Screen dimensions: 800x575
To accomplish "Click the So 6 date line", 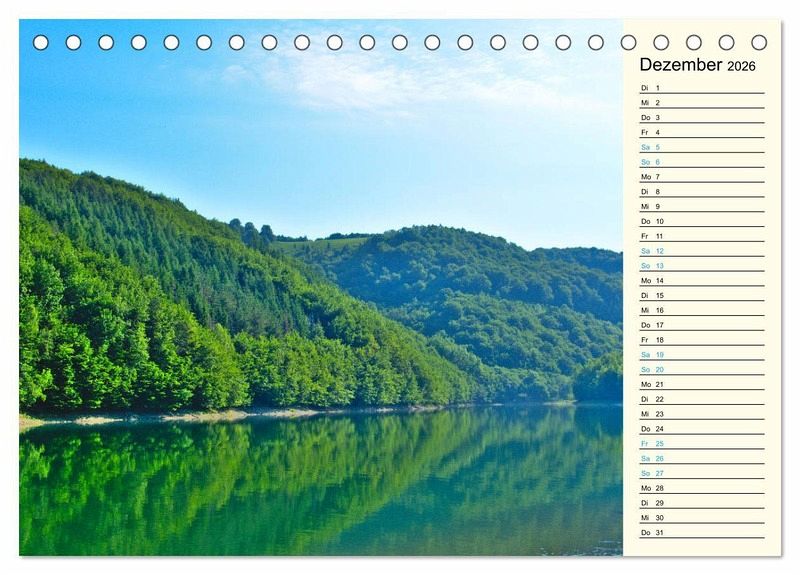I will [x=701, y=162].
